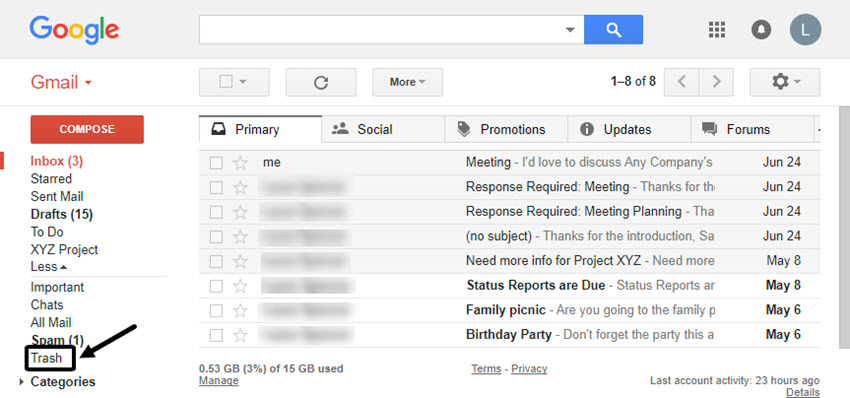The height and width of the screenshot is (398, 850).
Task: Open the notifications bell
Action: point(761,29)
